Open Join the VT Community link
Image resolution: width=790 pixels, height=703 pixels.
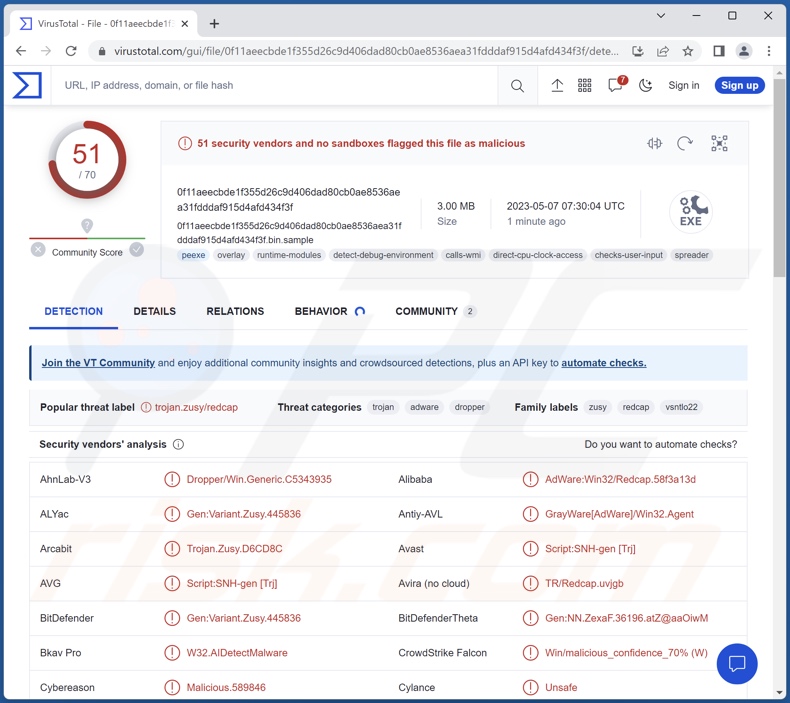point(98,363)
